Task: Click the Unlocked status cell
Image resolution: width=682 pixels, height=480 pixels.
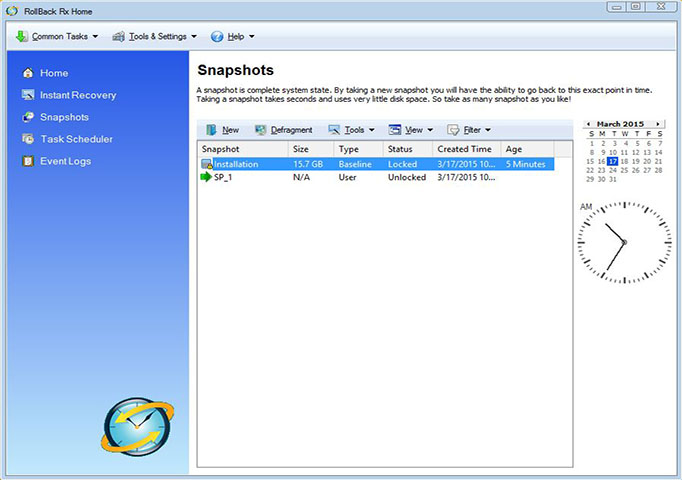Action: [407, 177]
